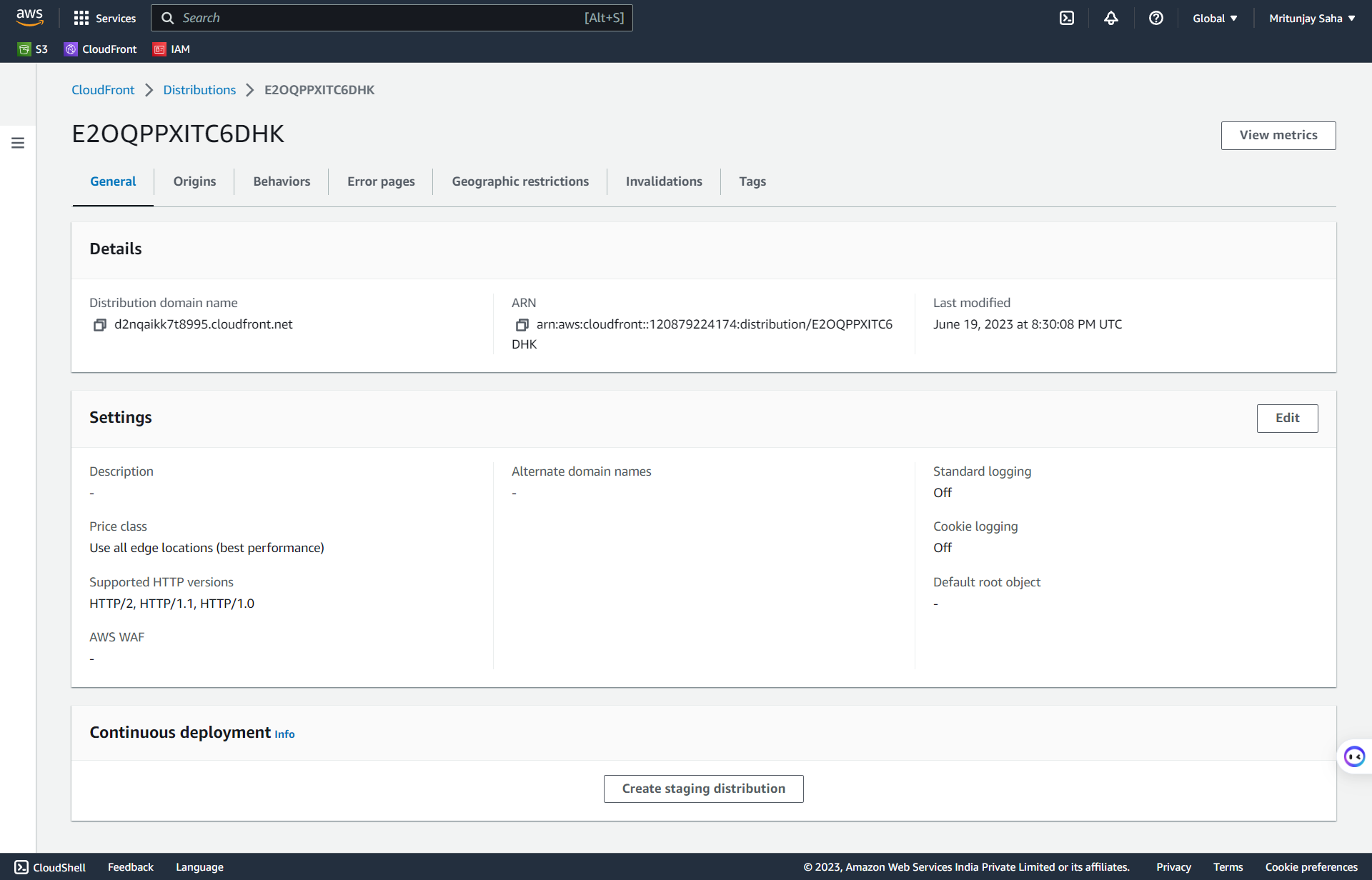Open the S3 favorite shortcut
This screenshot has height=880, width=1372.
(x=33, y=49)
